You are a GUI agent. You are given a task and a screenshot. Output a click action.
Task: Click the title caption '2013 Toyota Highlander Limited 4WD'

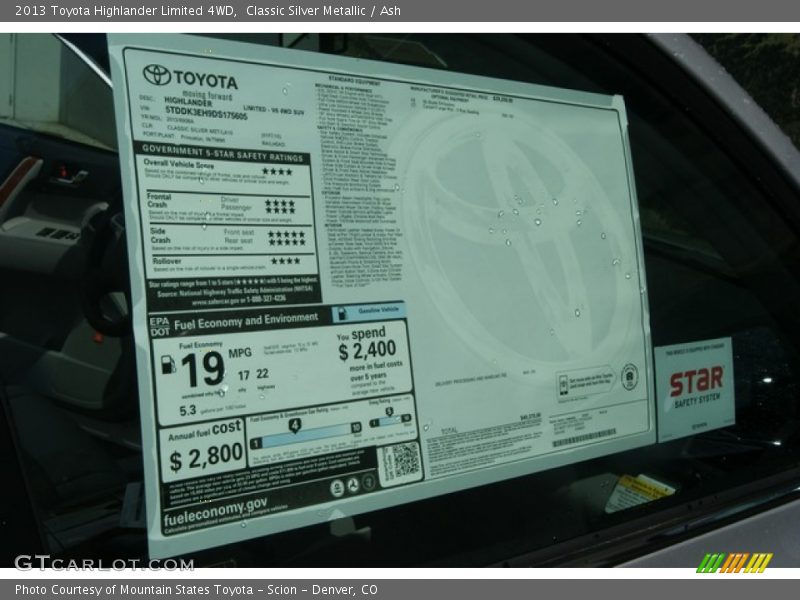click(x=126, y=11)
